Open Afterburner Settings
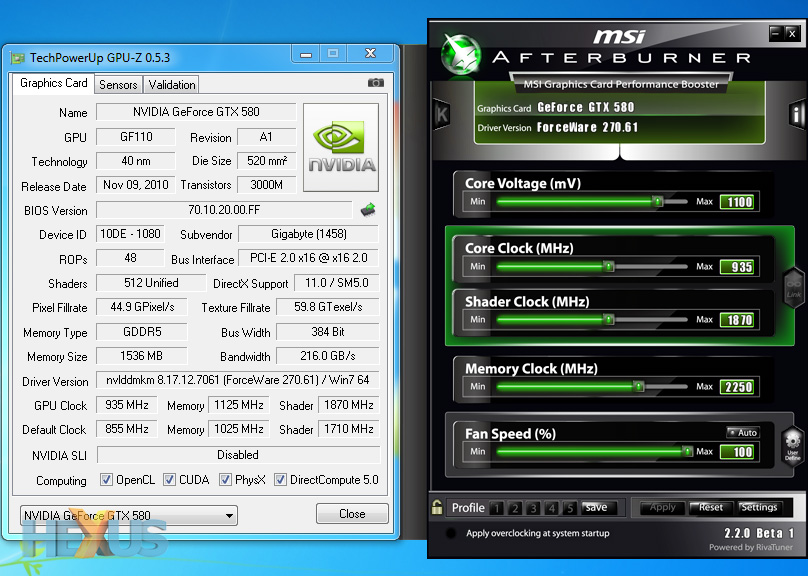This screenshot has height=576, width=808. 759,507
